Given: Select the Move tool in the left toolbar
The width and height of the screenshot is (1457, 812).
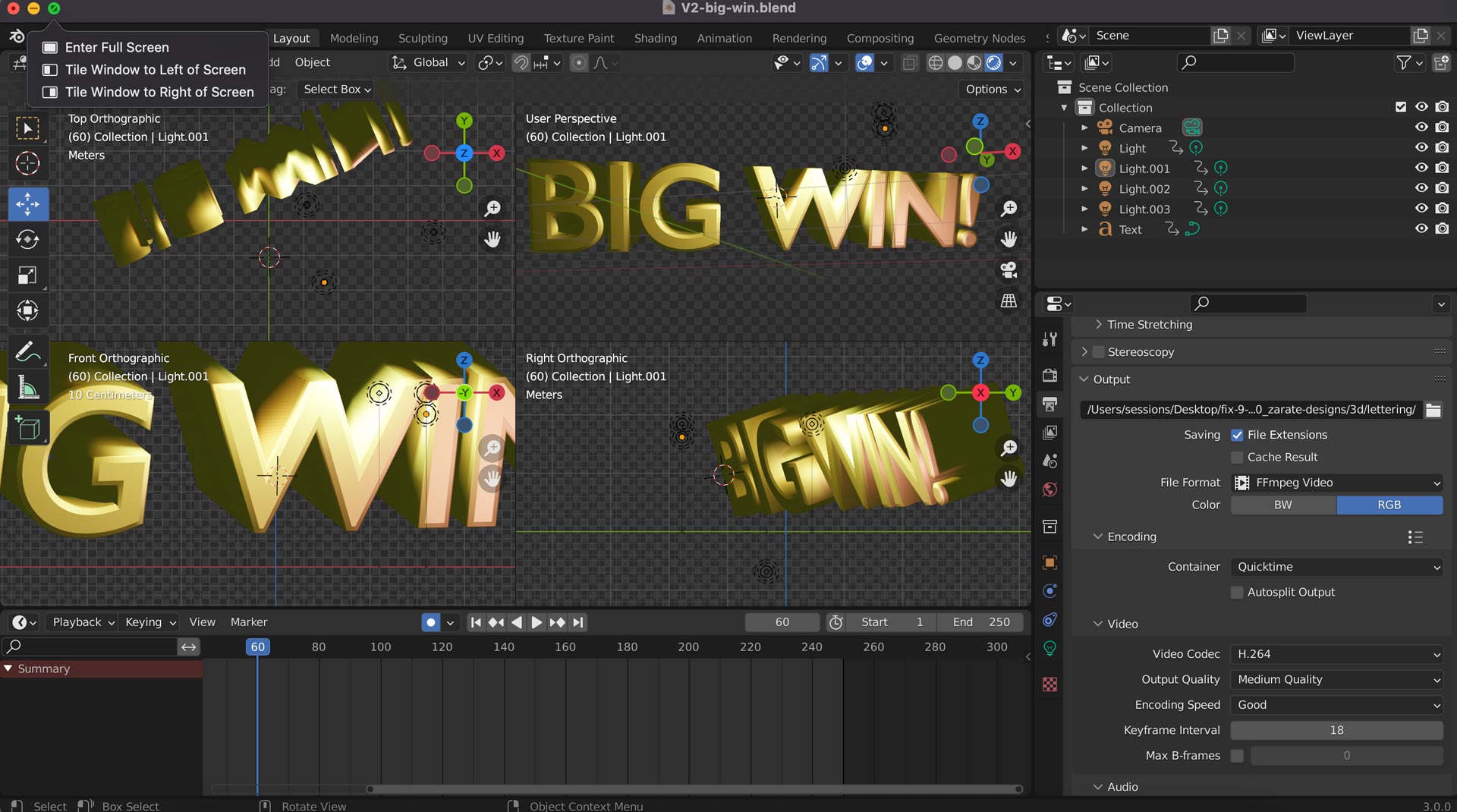Looking at the screenshot, I should tap(28, 204).
